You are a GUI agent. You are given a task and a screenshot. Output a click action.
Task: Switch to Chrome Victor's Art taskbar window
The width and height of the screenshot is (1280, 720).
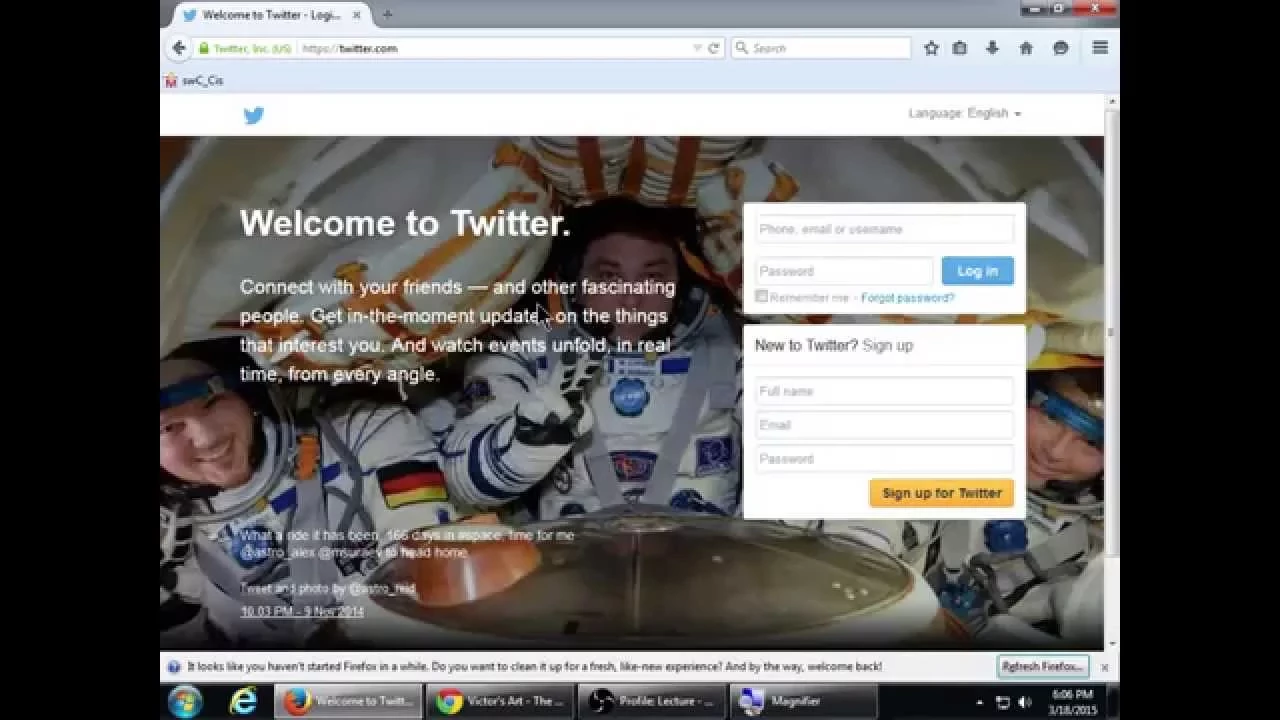[x=501, y=701]
